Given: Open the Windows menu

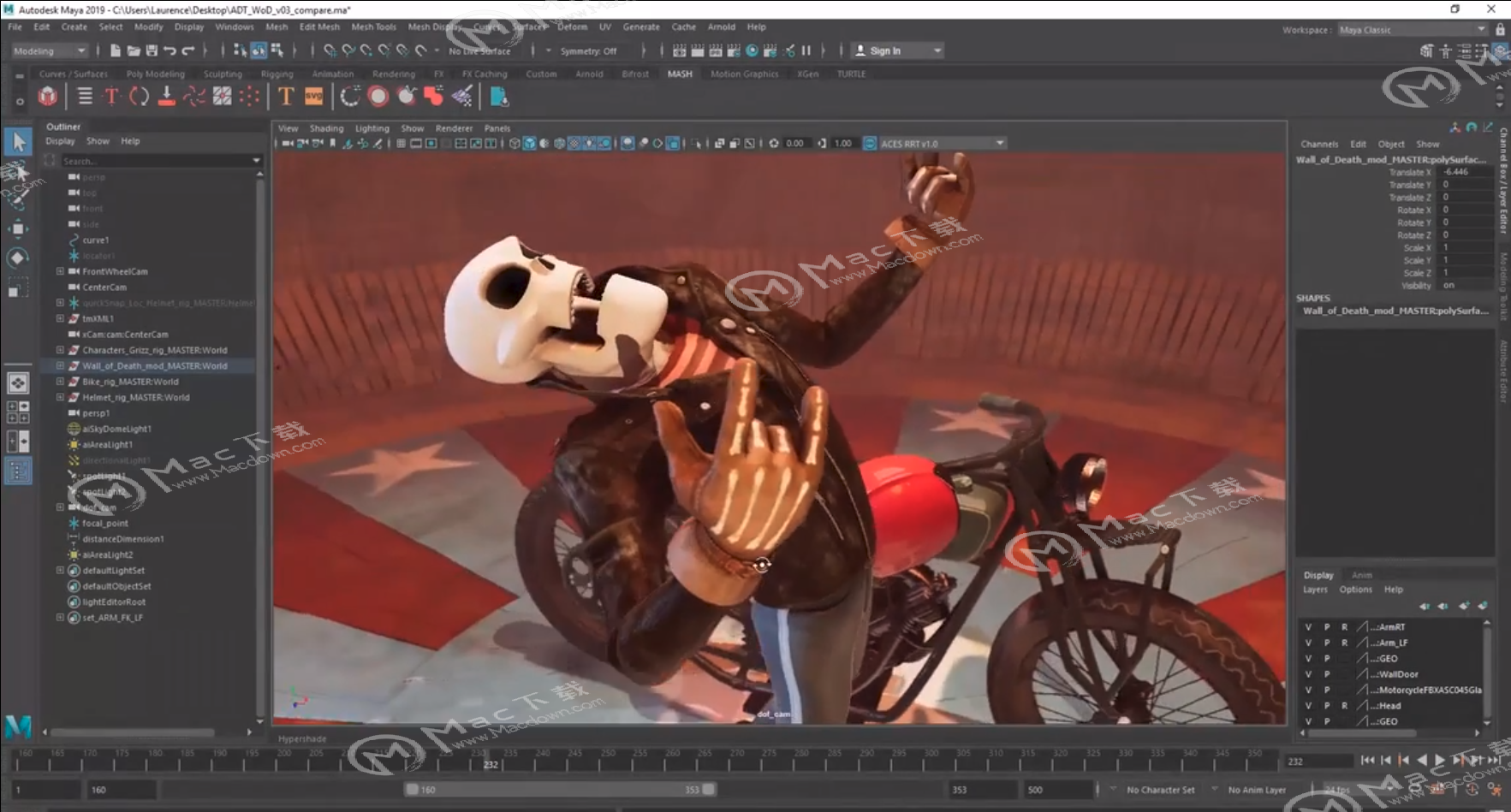Looking at the screenshot, I should tap(235, 27).
